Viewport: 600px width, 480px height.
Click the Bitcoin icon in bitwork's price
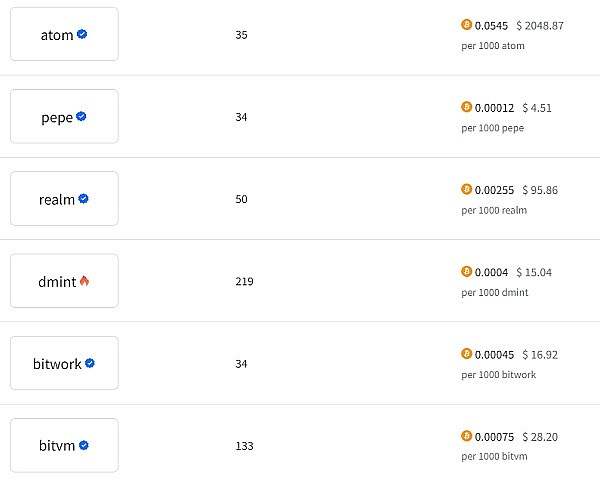click(466, 353)
